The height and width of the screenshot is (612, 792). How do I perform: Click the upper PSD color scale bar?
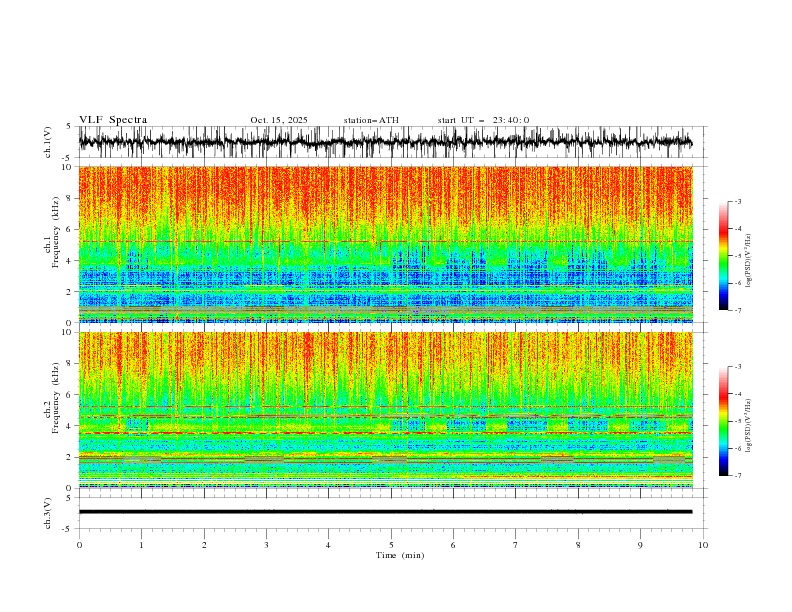tap(724, 256)
